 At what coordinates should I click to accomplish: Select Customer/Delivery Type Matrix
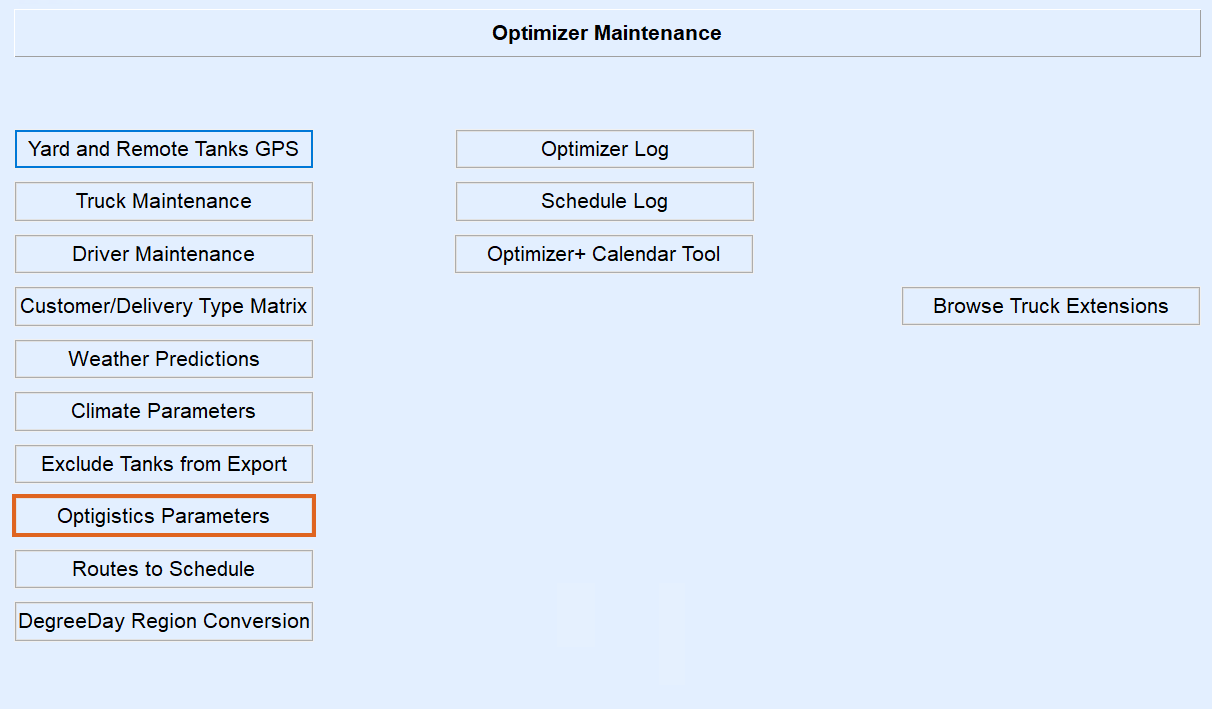(x=164, y=306)
